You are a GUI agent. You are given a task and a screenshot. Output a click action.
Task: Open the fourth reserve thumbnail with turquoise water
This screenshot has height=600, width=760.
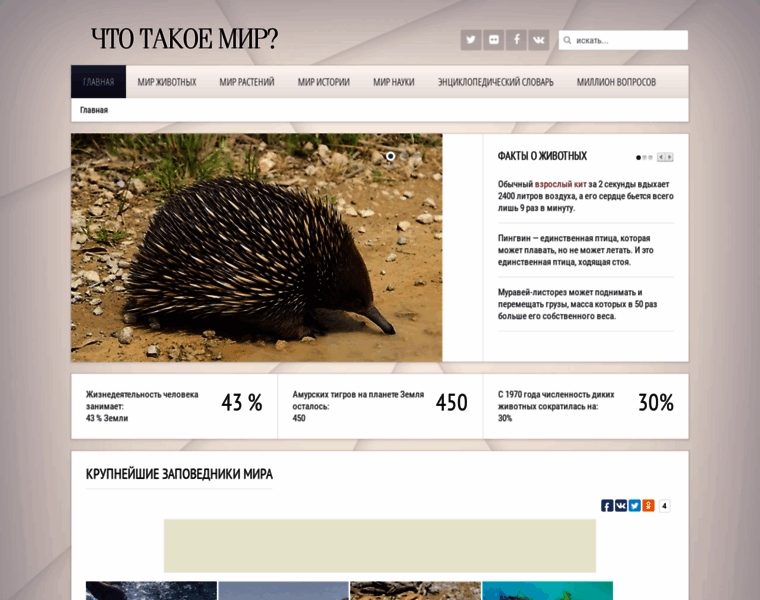point(547,591)
